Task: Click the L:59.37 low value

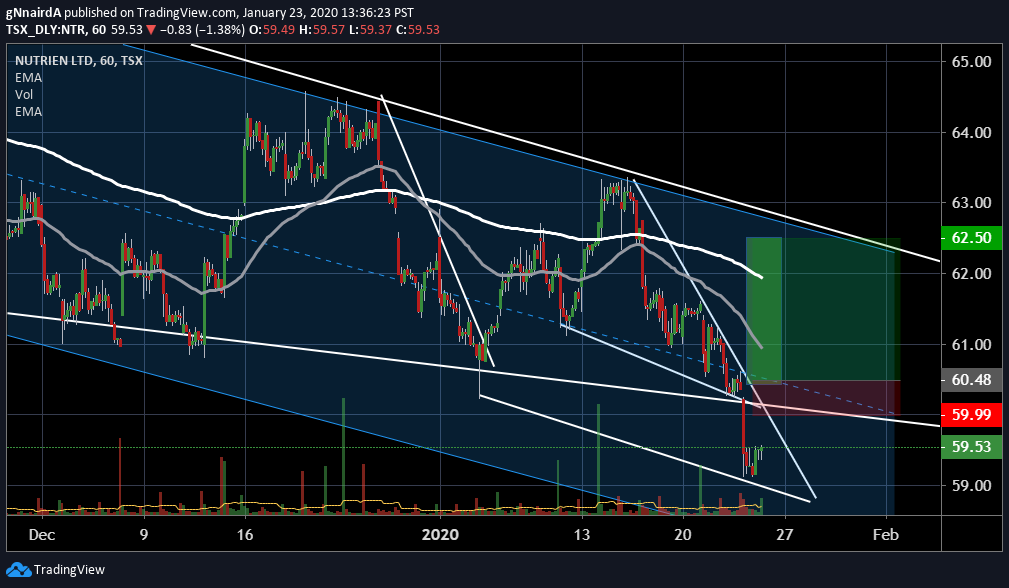Action: point(370,30)
